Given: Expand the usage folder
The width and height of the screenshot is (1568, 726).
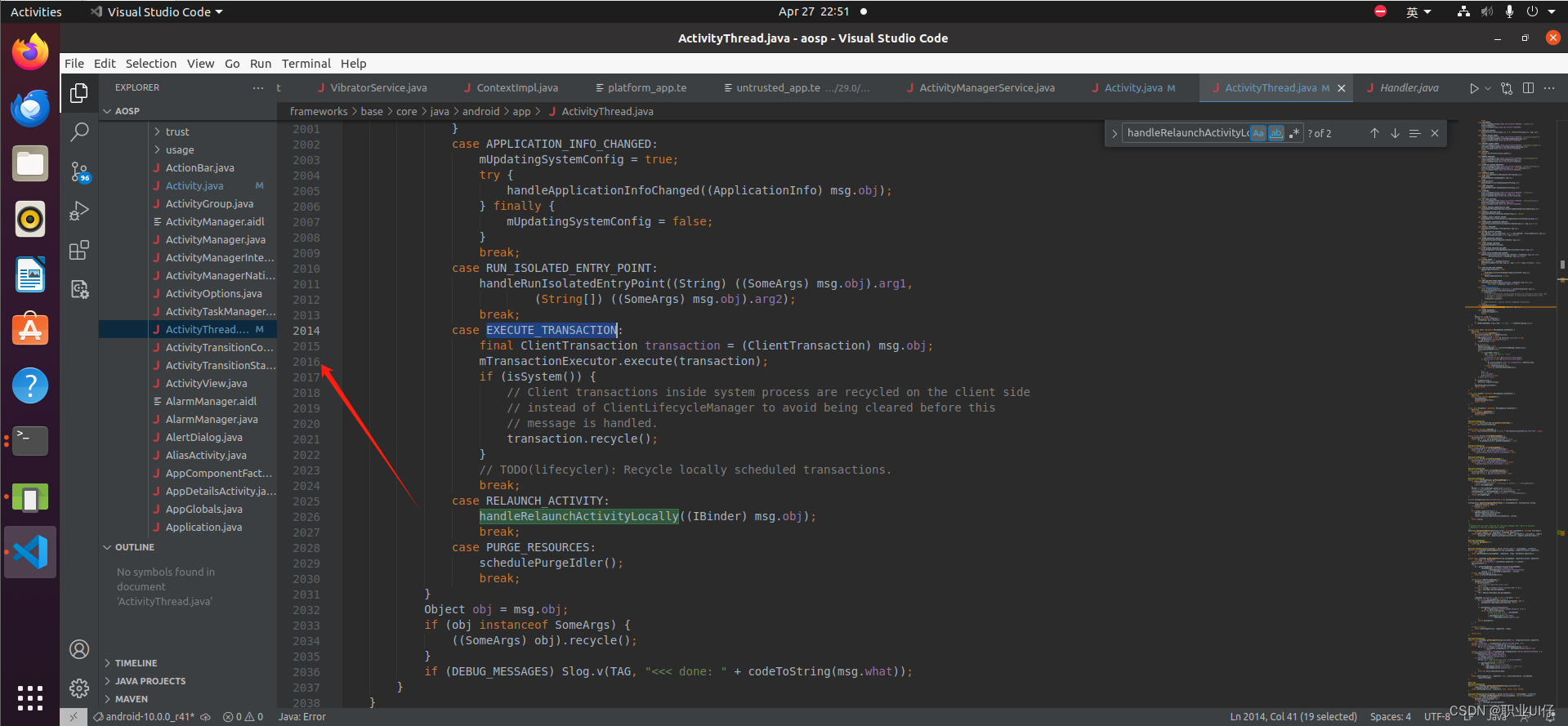Looking at the screenshot, I should 180,149.
